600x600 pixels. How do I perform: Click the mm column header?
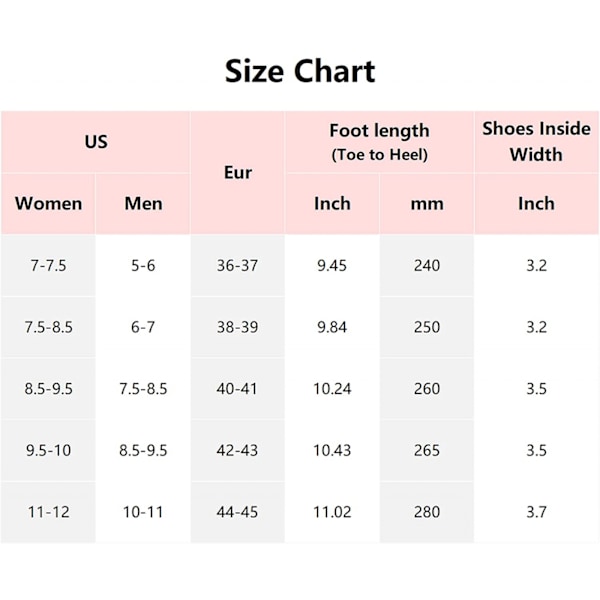click(x=426, y=203)
